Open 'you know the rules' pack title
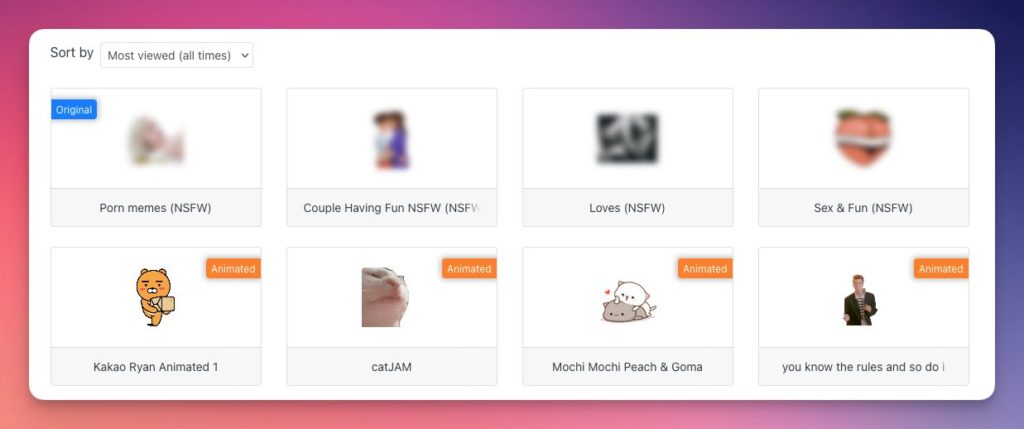 [x=863, y=367]
